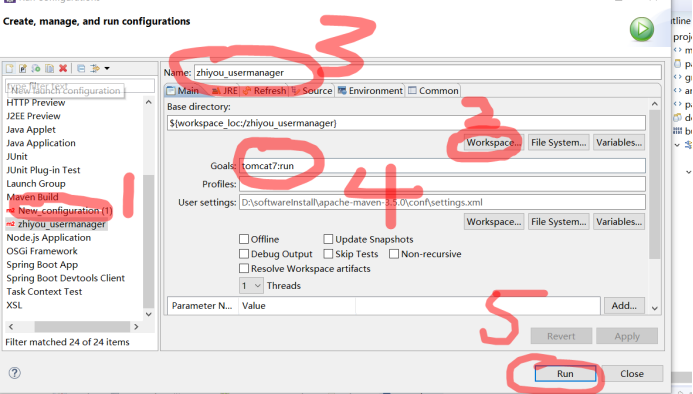Click the type filter text box
Viewport: 693px width, 394px height.
[80, 85]
